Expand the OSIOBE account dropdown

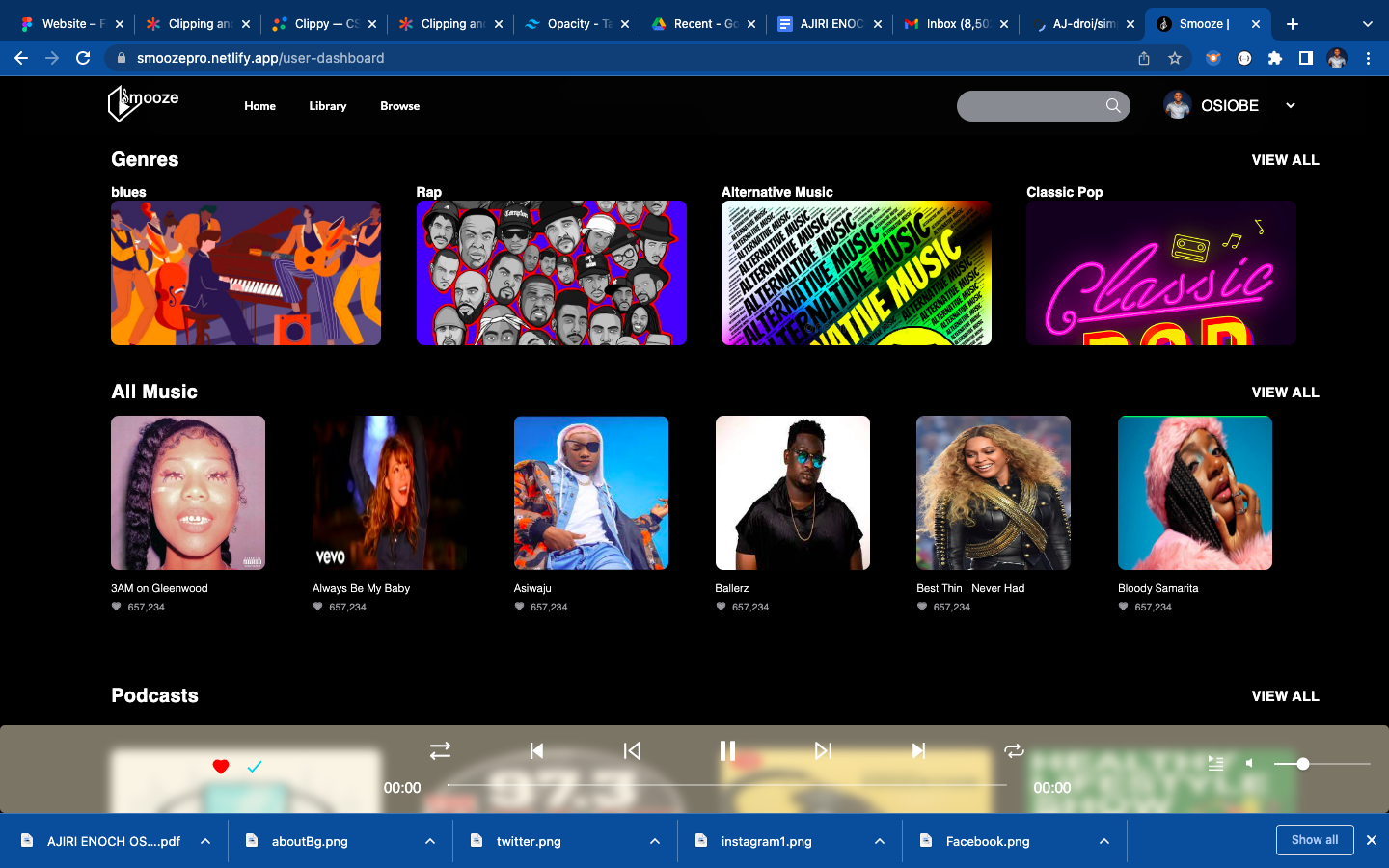1290,105
